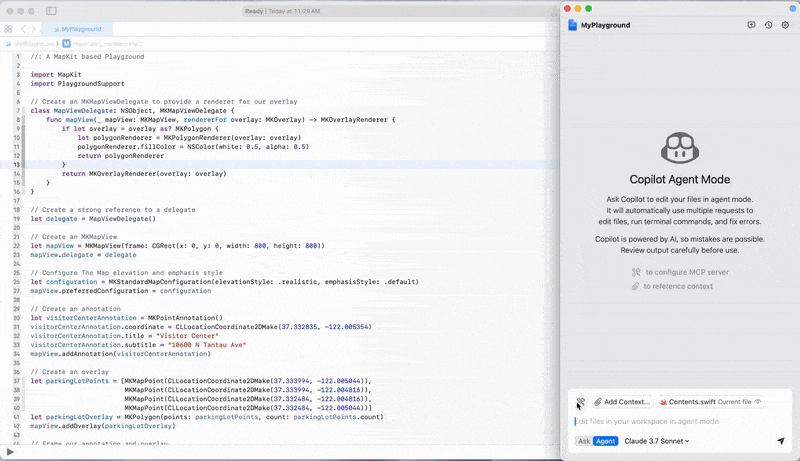Image resolution: width=800 pixels, height=461 pixels.
Task: Run the playground with play button
Action: coord(10,451)
